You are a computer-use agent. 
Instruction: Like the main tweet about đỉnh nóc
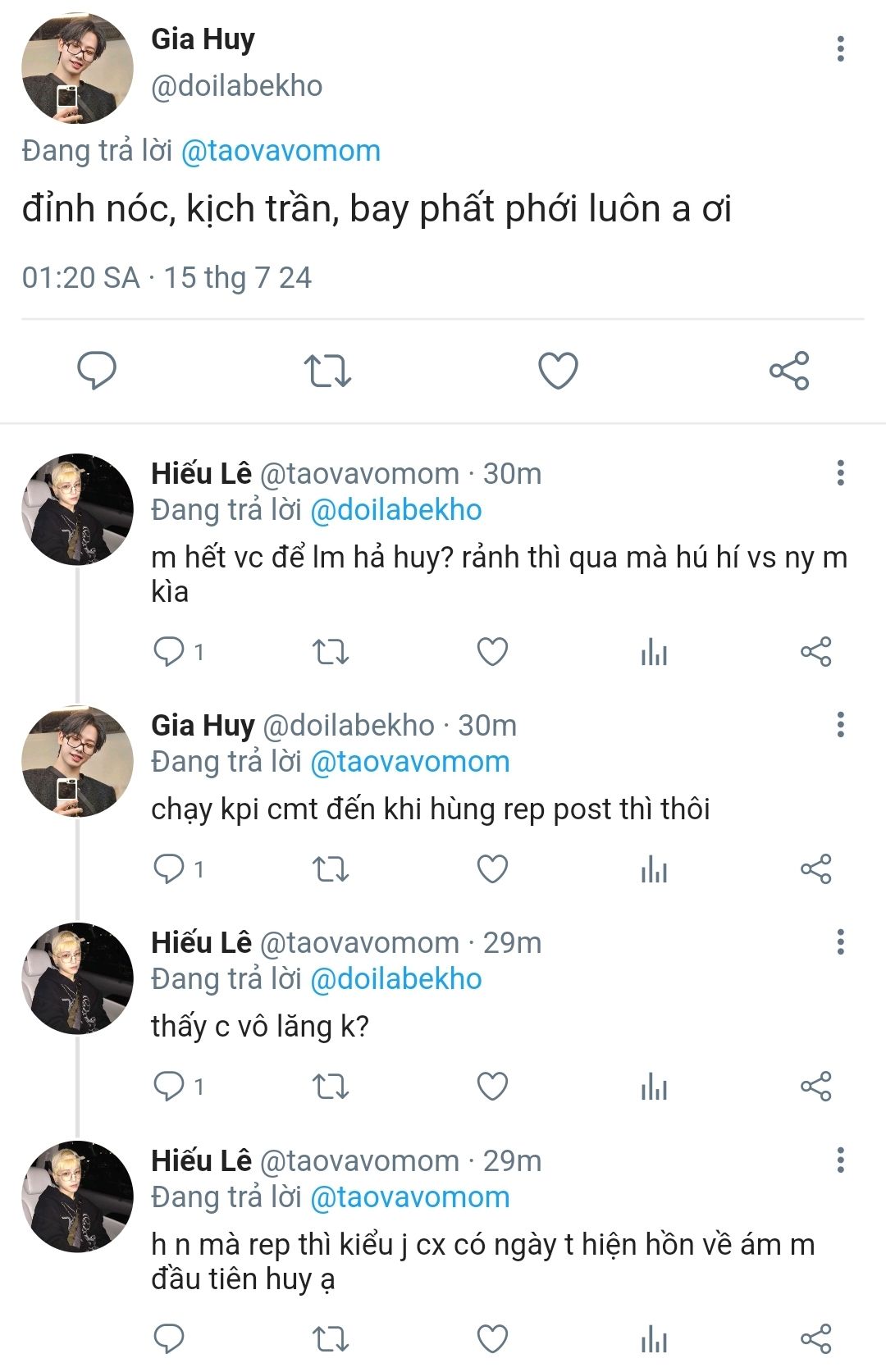click(558, 371)
